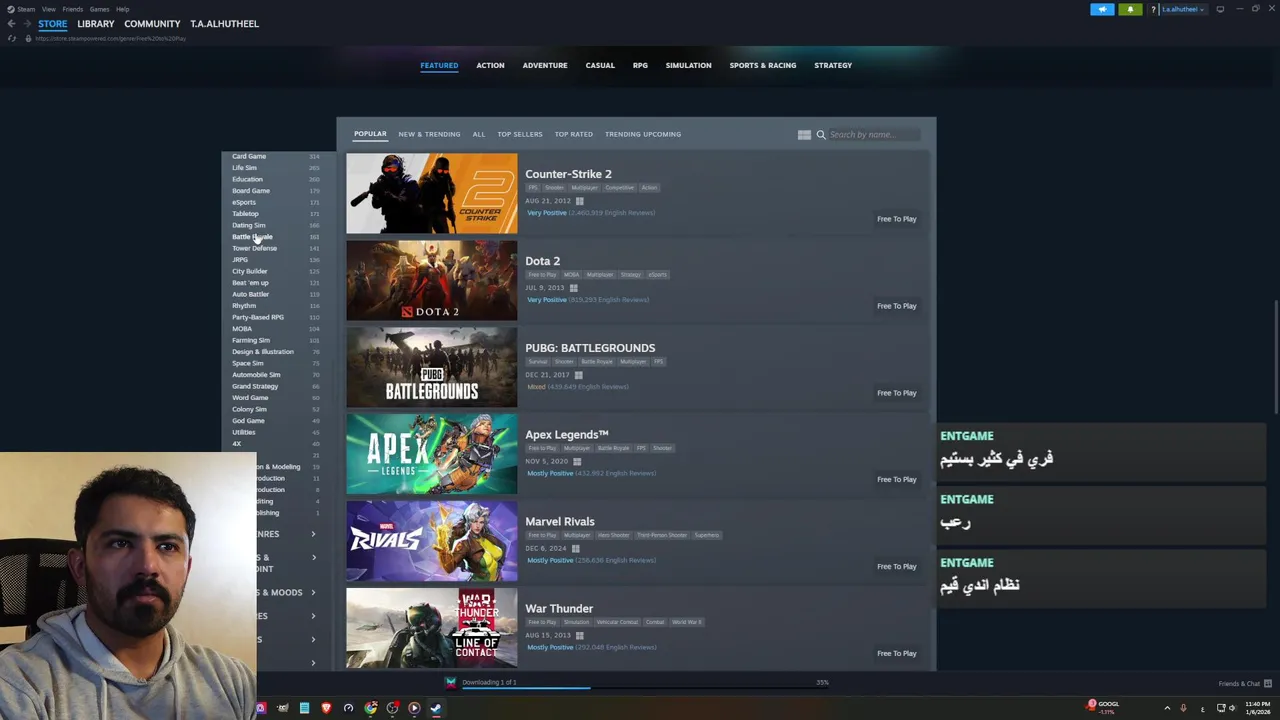The image size is (1280, 720).
Task: Filter by the City Builder tag
Action: point(250,271)
